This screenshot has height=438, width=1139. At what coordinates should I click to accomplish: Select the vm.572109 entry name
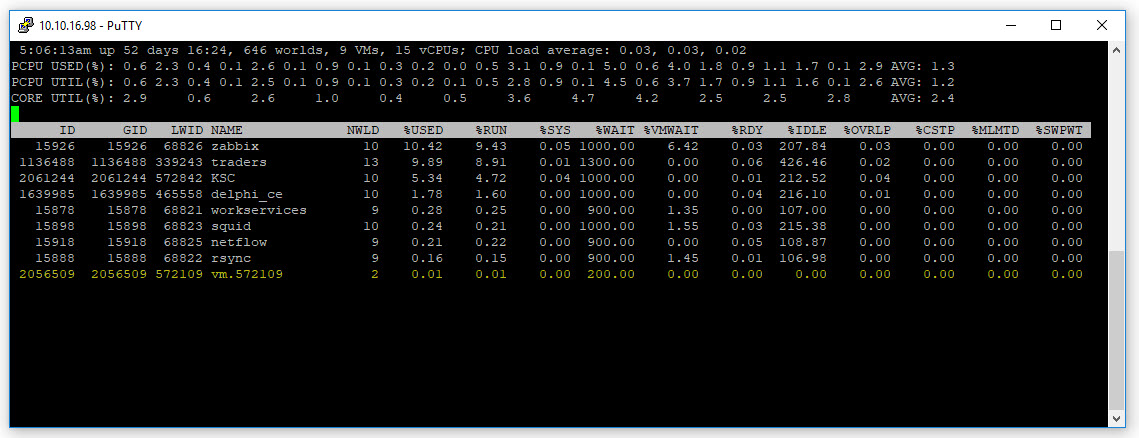(247, 274)
